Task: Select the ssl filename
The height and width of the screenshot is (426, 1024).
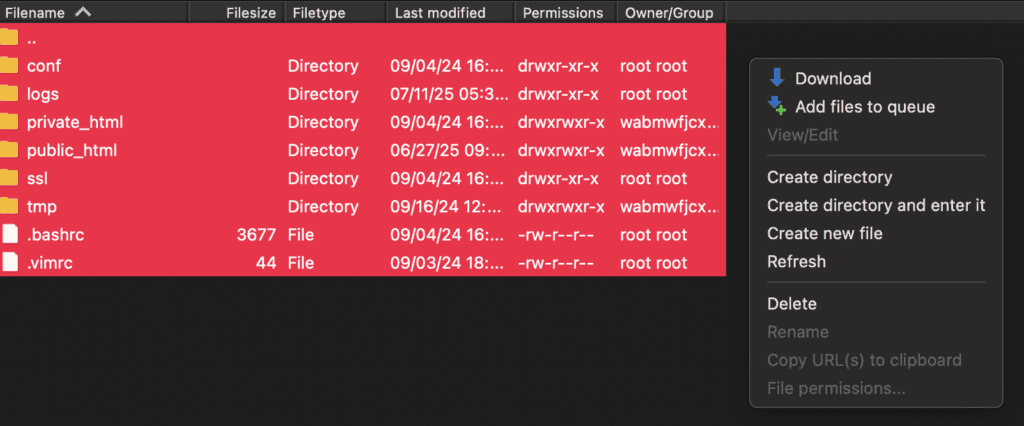Action: (37, 178)
